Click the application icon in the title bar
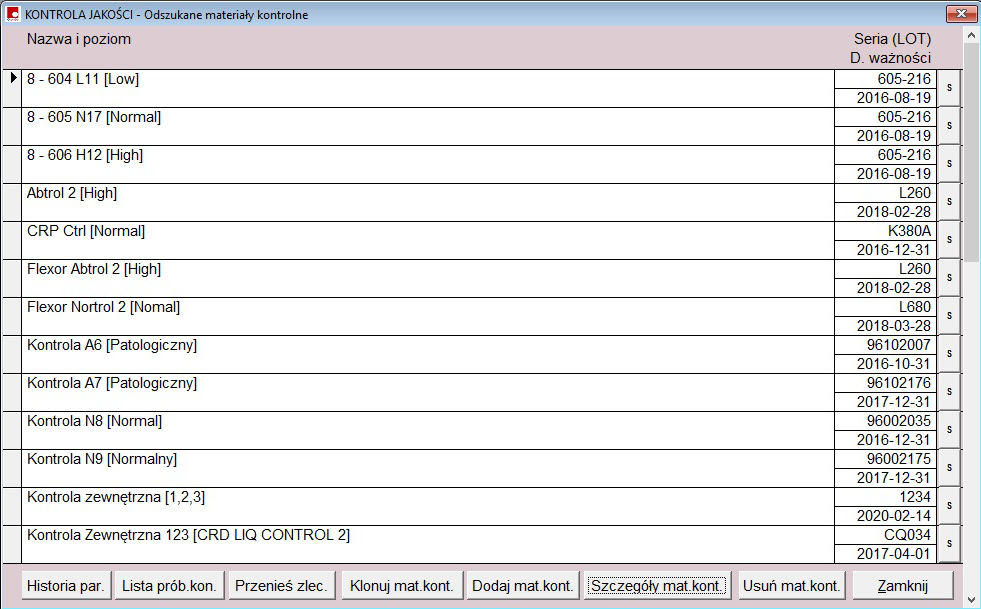 point(13,14)
